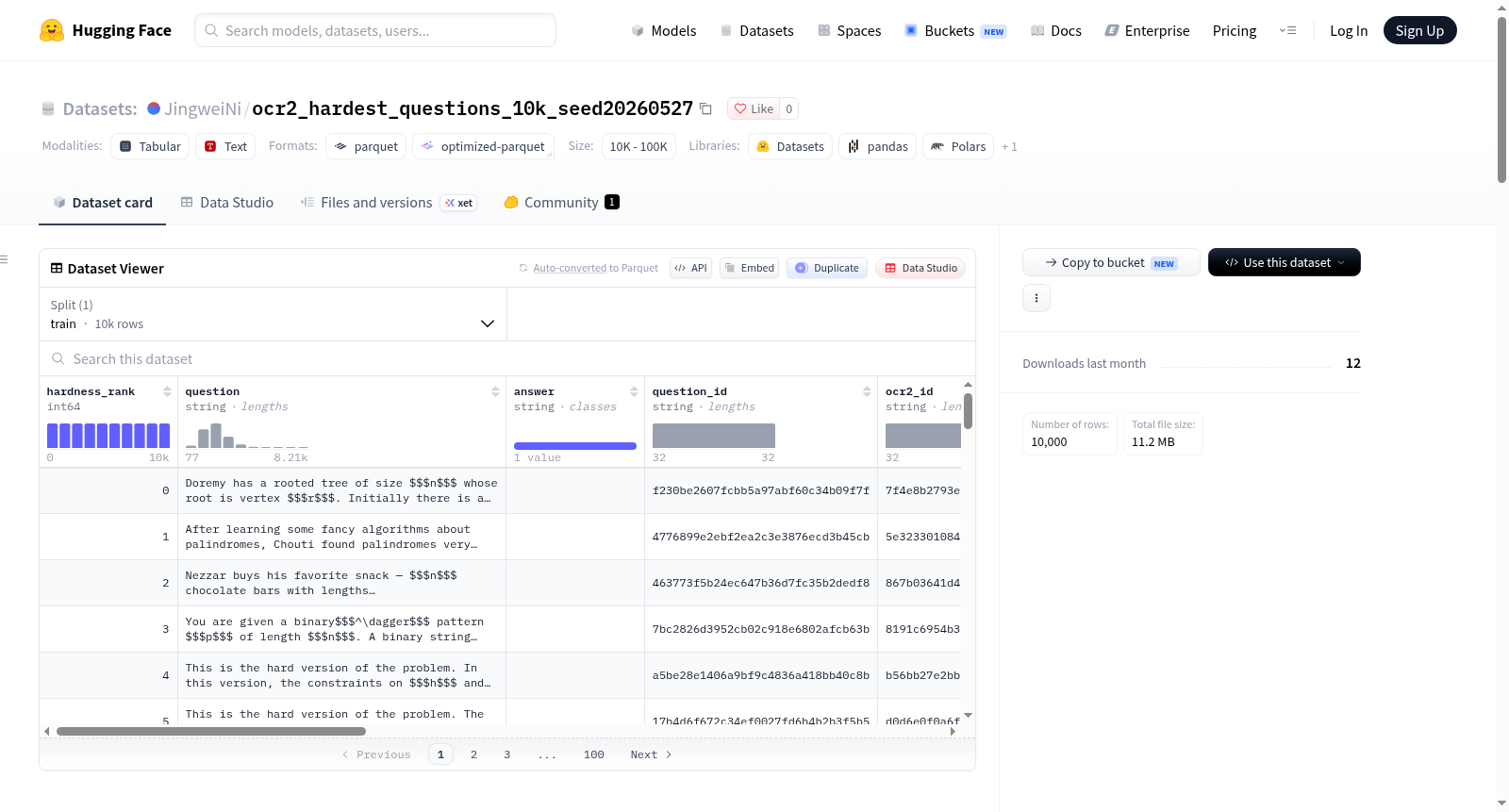Click the sidebar toggle icon at left edge
Screen dimensions: 1509x812
(x=4, y=259)
